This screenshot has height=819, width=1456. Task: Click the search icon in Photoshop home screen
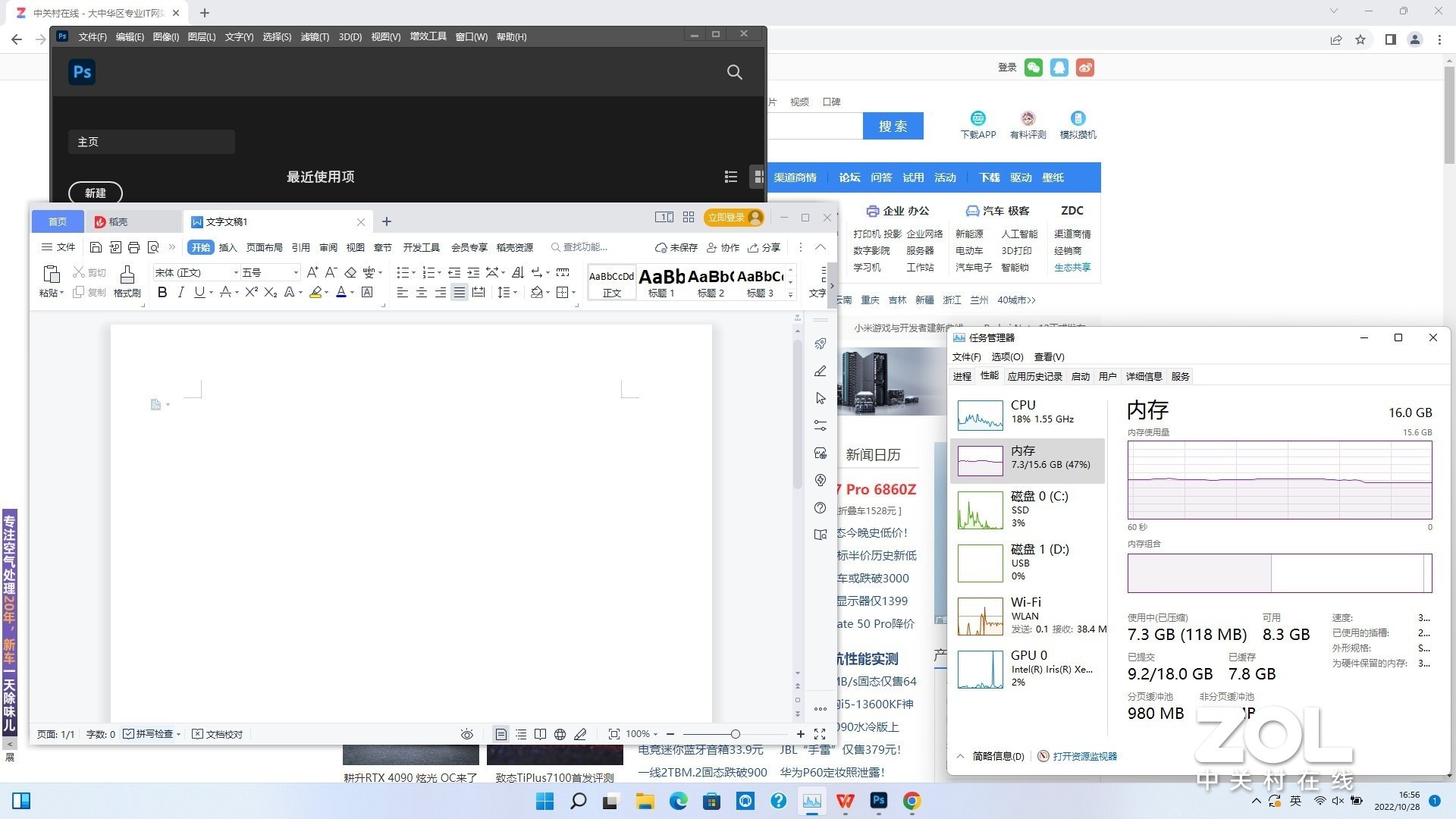point(734,72)
